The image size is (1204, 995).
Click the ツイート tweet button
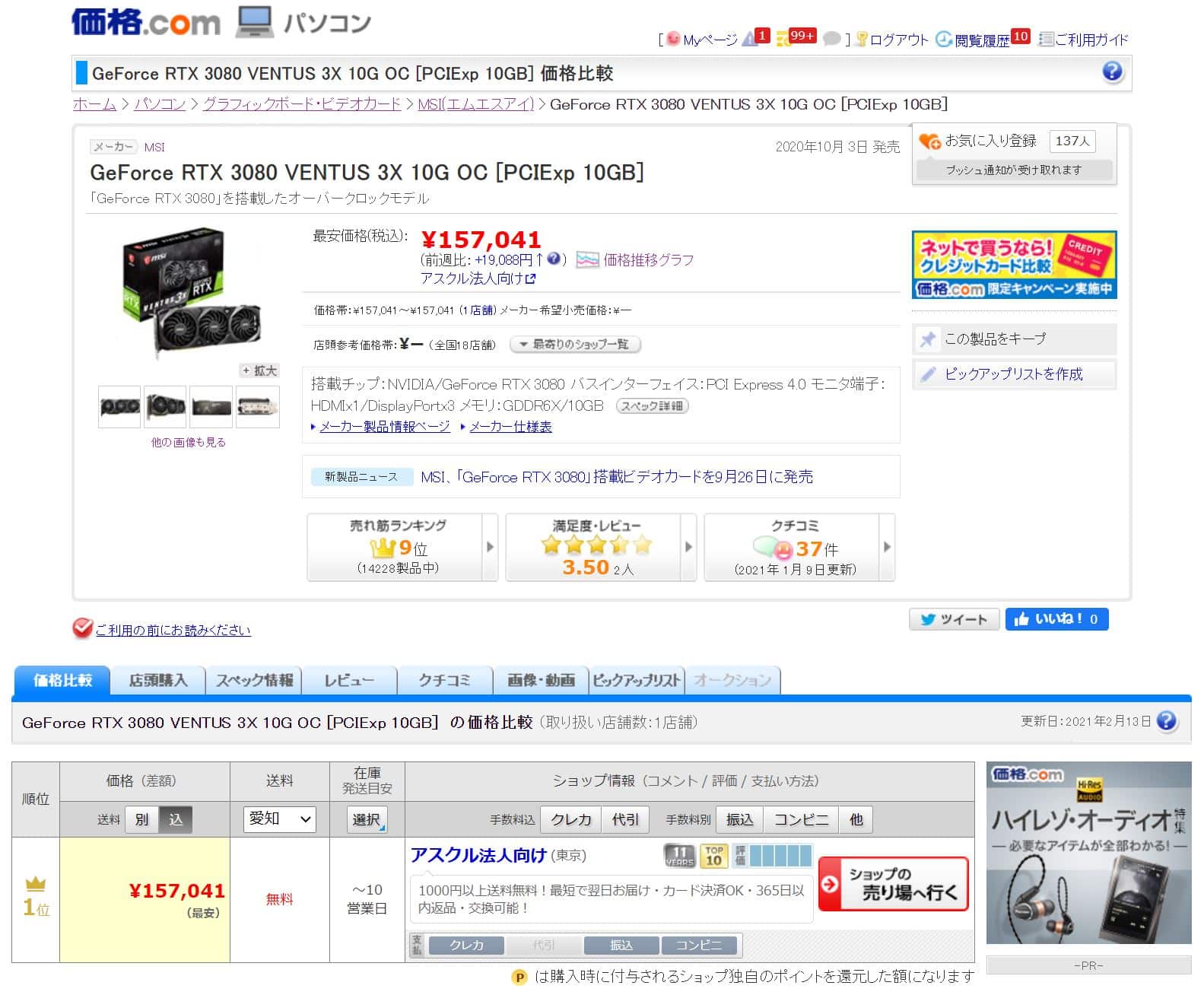tap(954, 619)
